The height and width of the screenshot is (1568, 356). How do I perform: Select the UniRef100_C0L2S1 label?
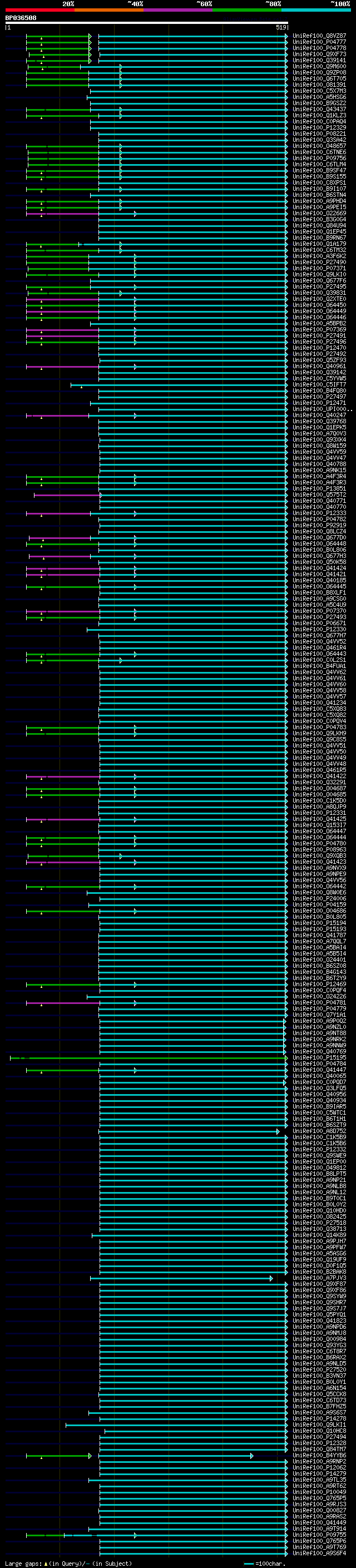tap(319, 660)
